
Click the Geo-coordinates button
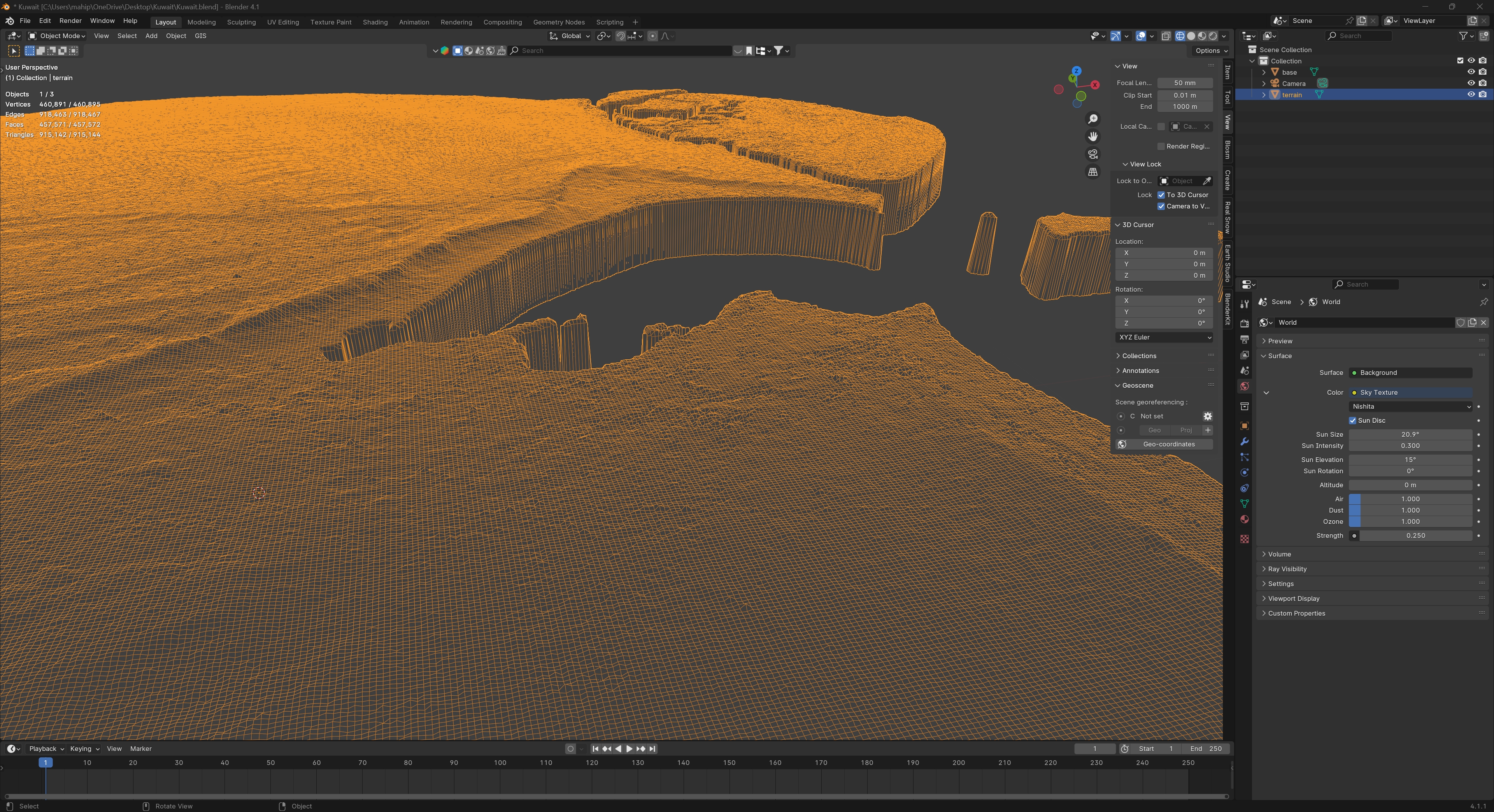[1168, 444]
